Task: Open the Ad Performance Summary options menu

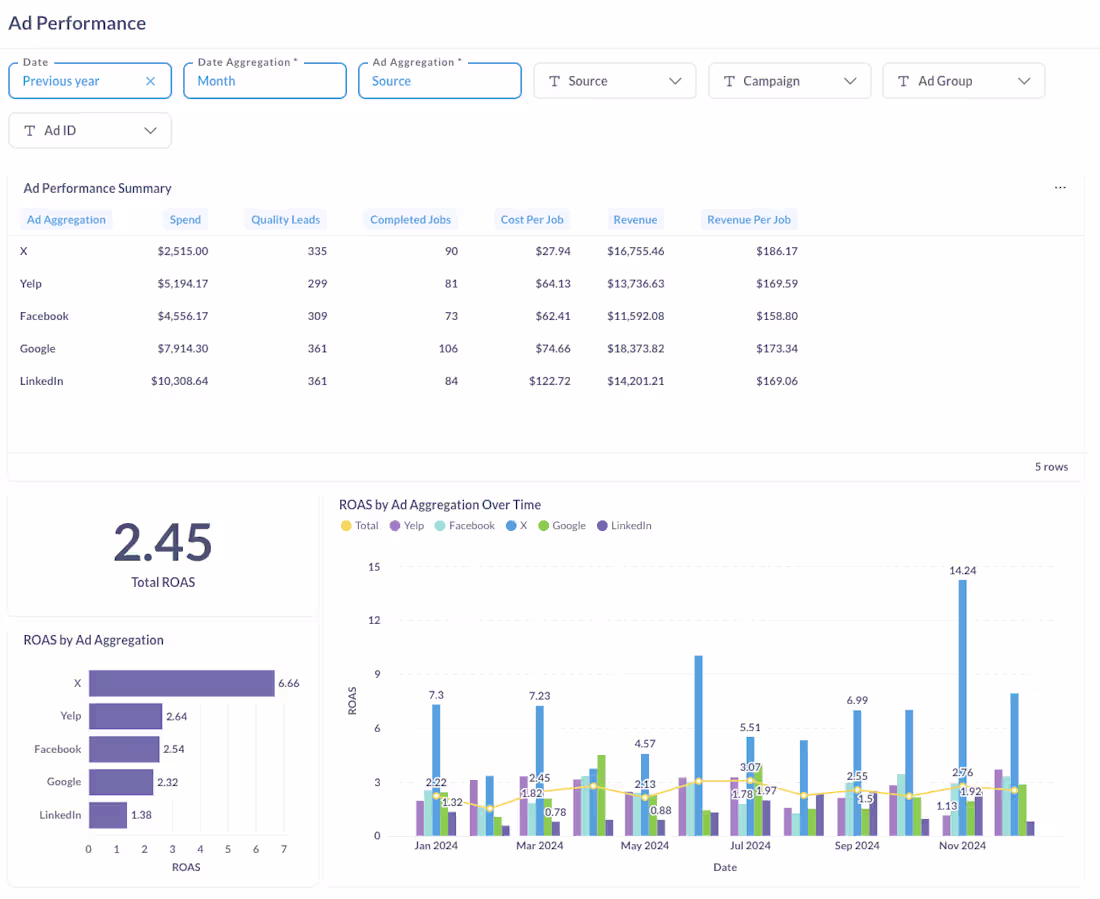Action: [1060, 188]
